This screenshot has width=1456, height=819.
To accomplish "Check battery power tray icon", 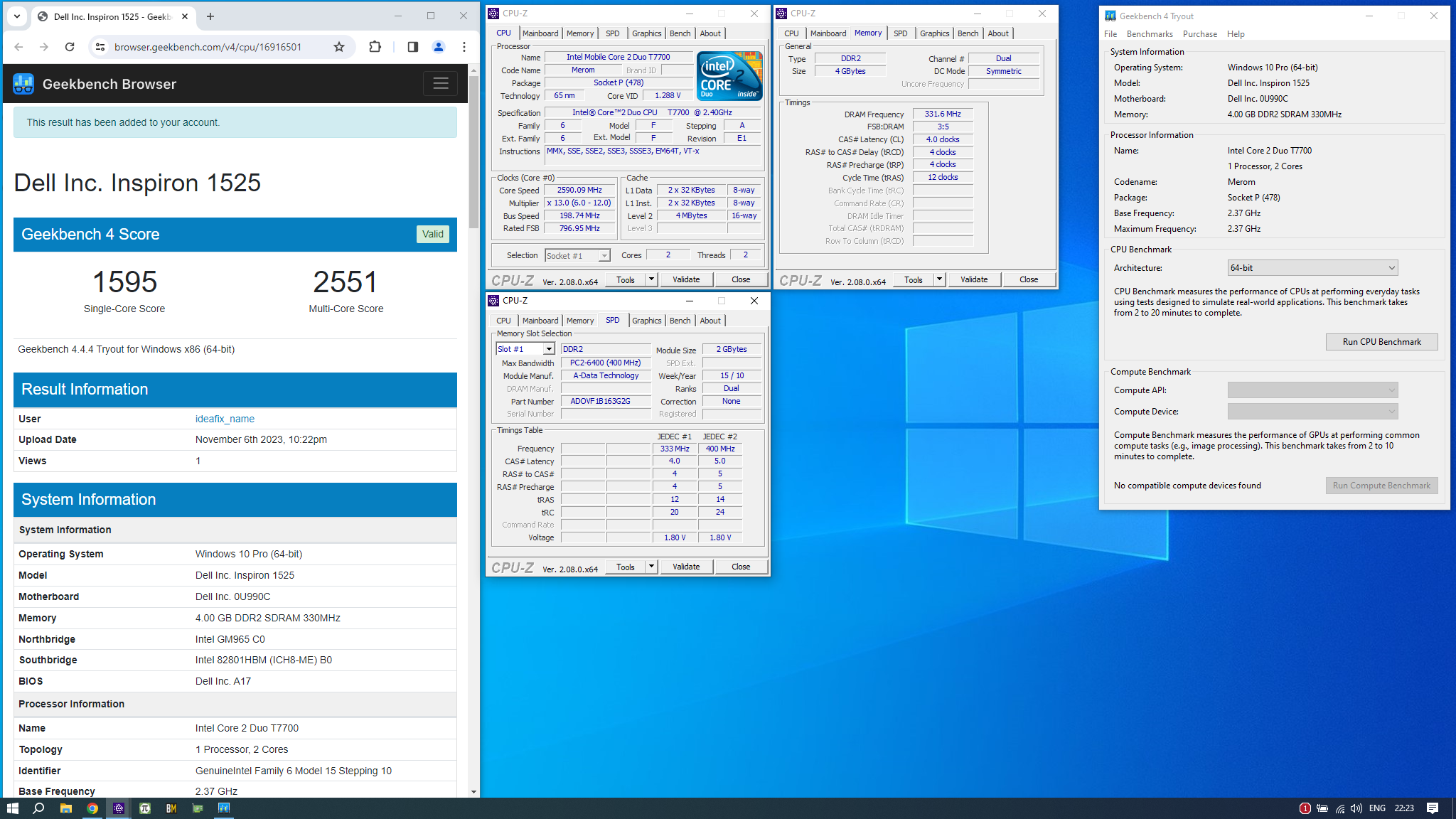I will (1322, 808).
